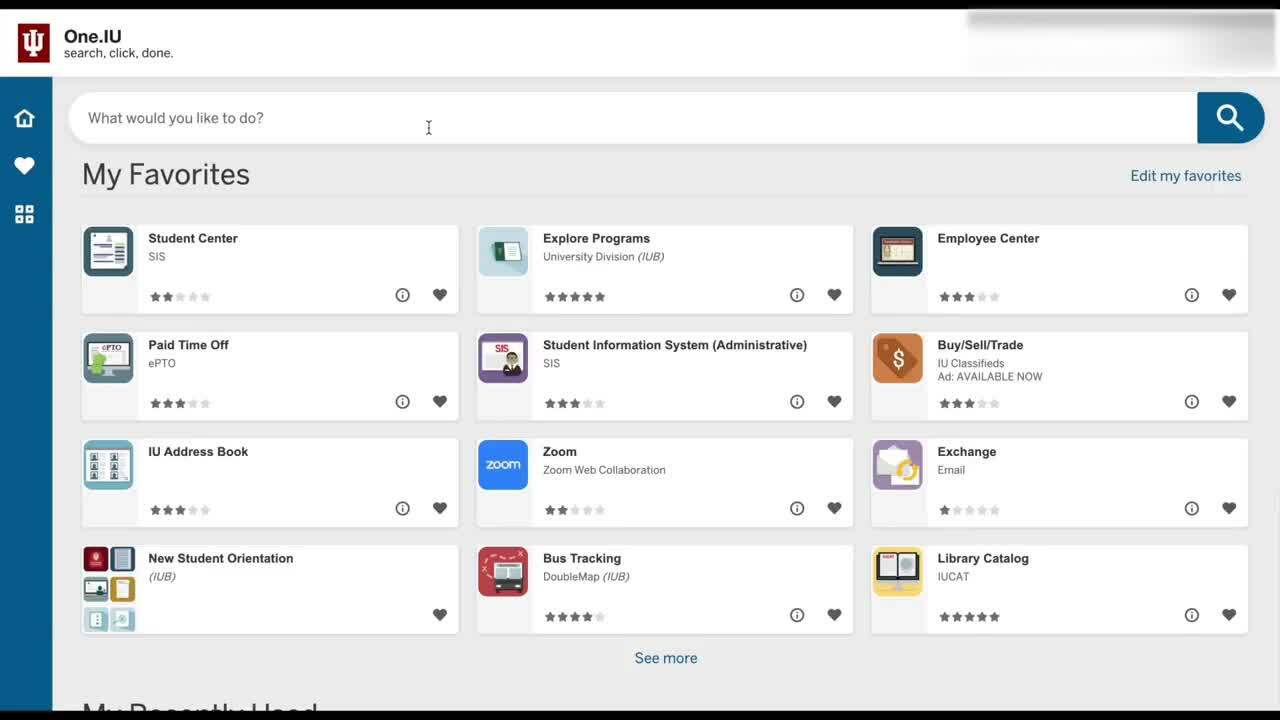Image resolution: width=1280 pixels, height=720 pixels.
Task: Show info for Buy/Sell/Trade
Action: tap(1192, 402)
